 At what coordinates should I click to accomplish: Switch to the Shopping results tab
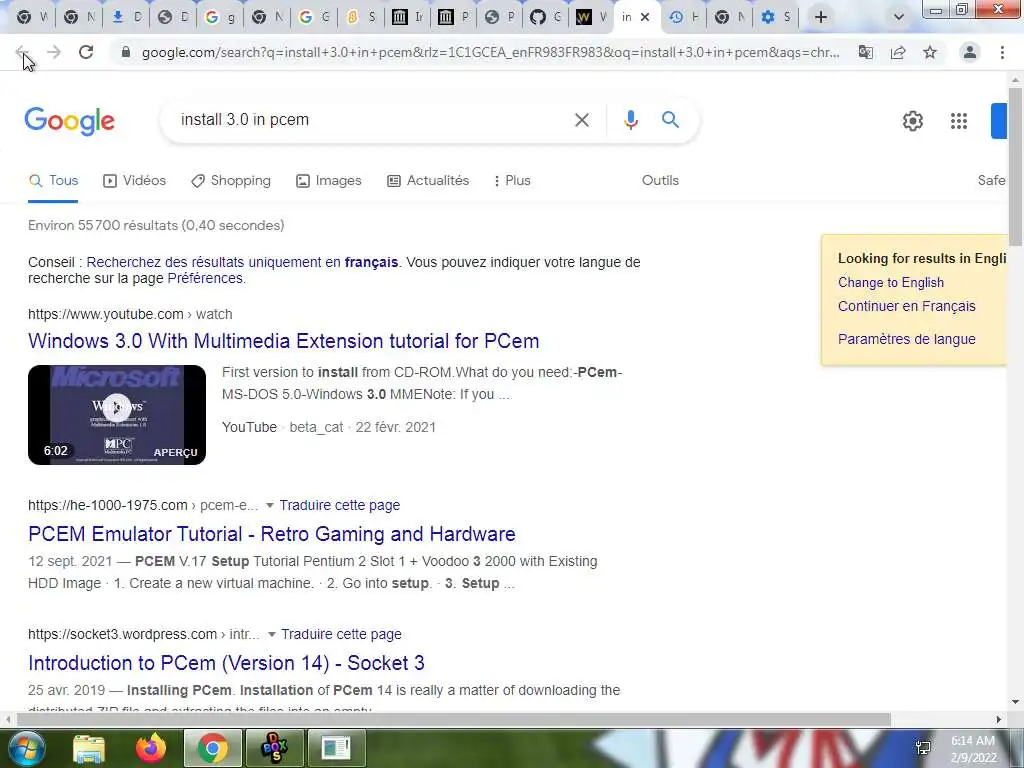click(x=231, y=181)
